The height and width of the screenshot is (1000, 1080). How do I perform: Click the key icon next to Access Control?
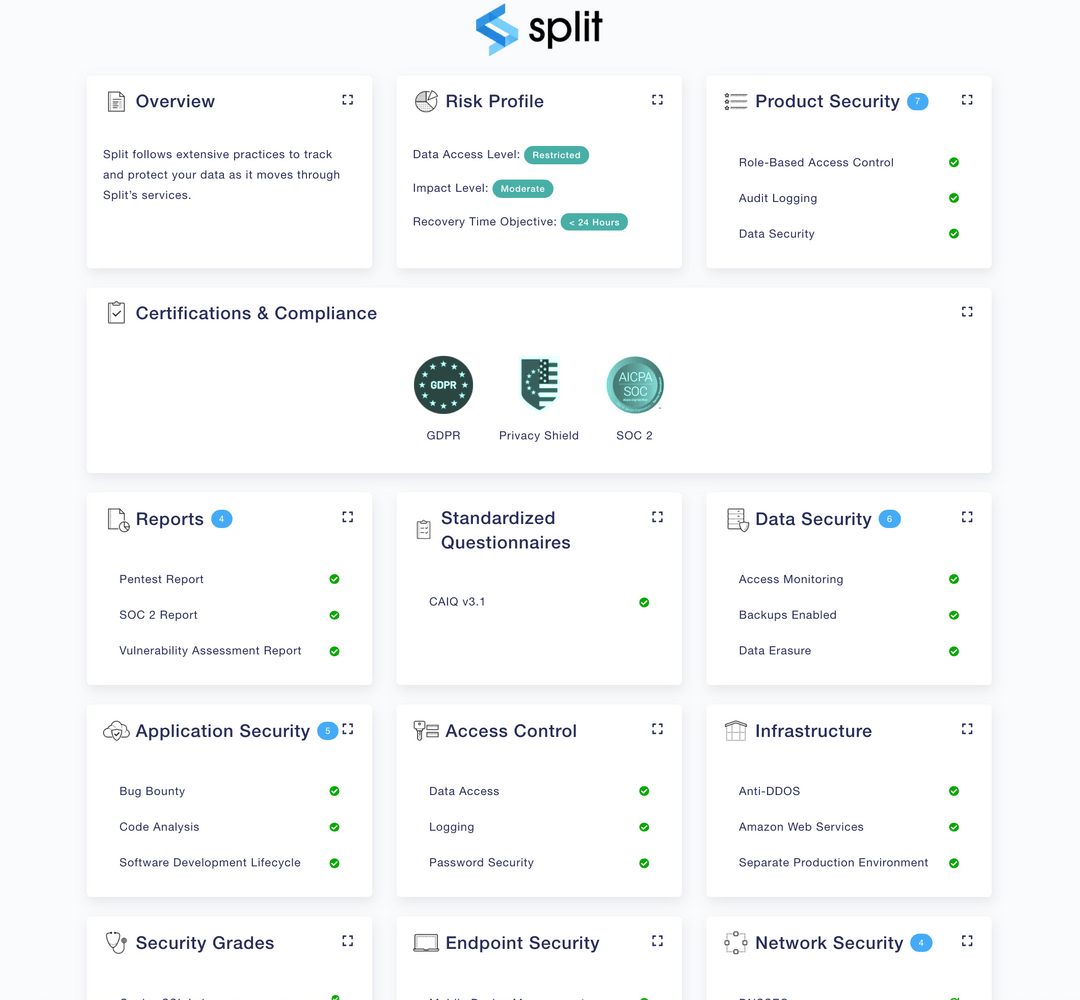click(x=426, y=731)
